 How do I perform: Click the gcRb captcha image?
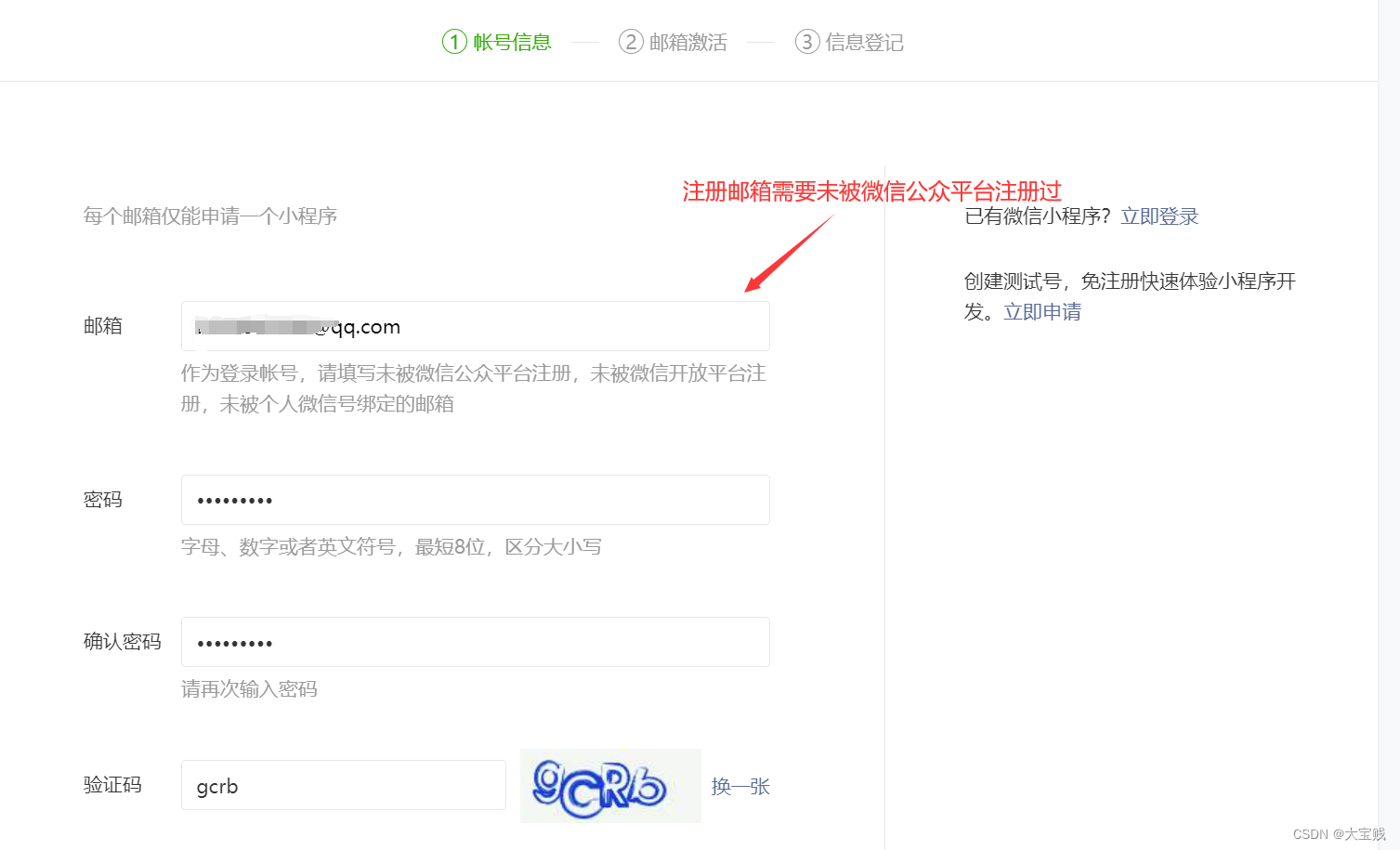(610, 786)
